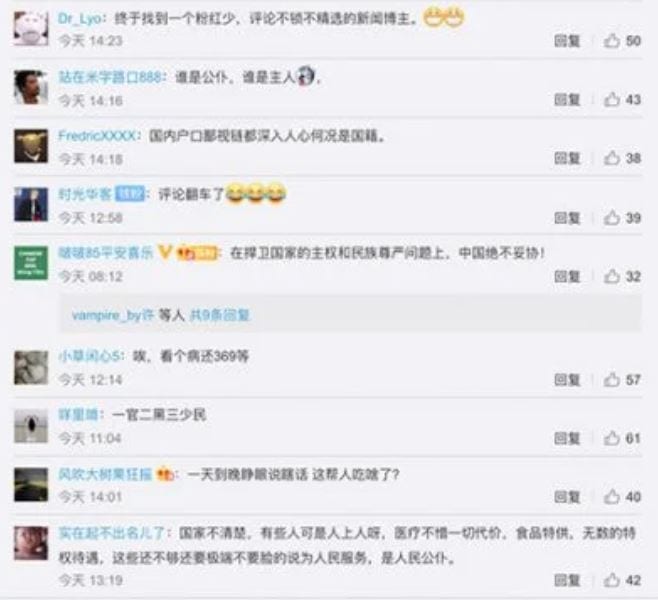Image resolution: width=658 pixels, height=600 pixels.
Task: Click 回复 on the 13:19 comment
Action: (x=567, y=581)
